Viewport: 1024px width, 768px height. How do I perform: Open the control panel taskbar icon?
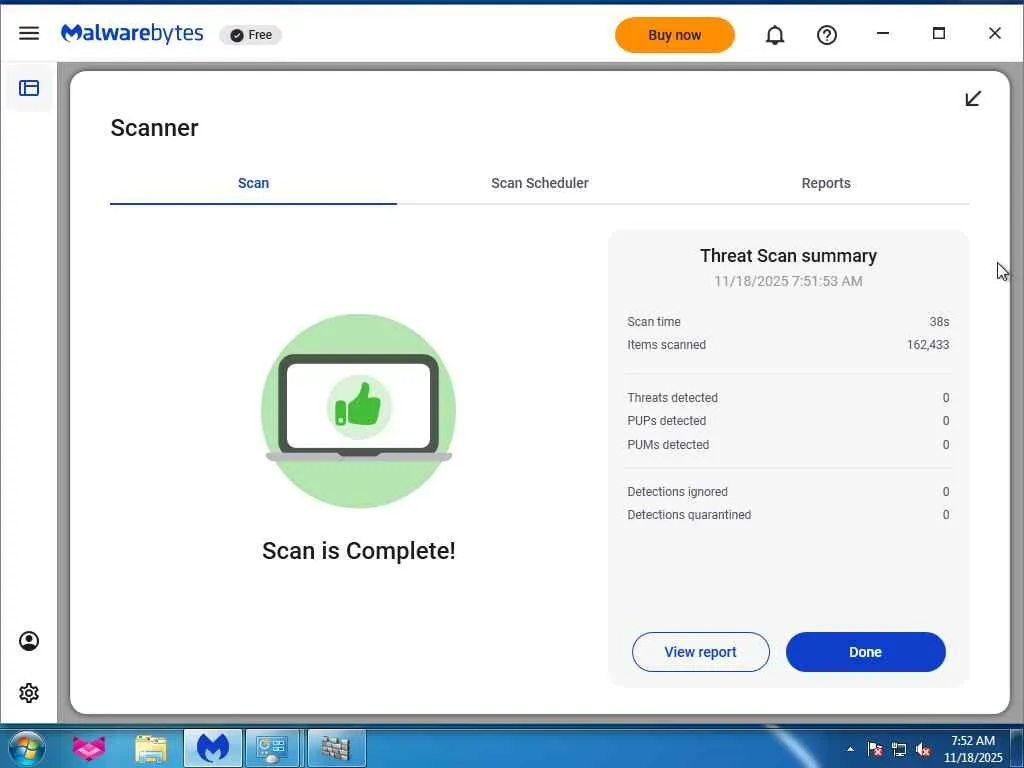click(x=272, y=748)
